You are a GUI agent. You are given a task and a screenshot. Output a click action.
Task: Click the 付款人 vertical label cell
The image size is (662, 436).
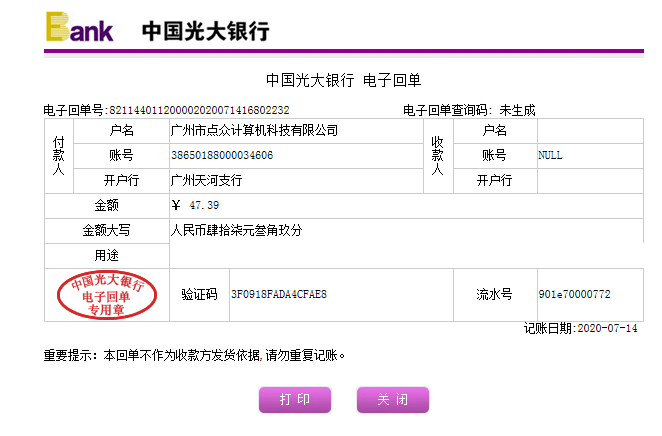(58, 156)
